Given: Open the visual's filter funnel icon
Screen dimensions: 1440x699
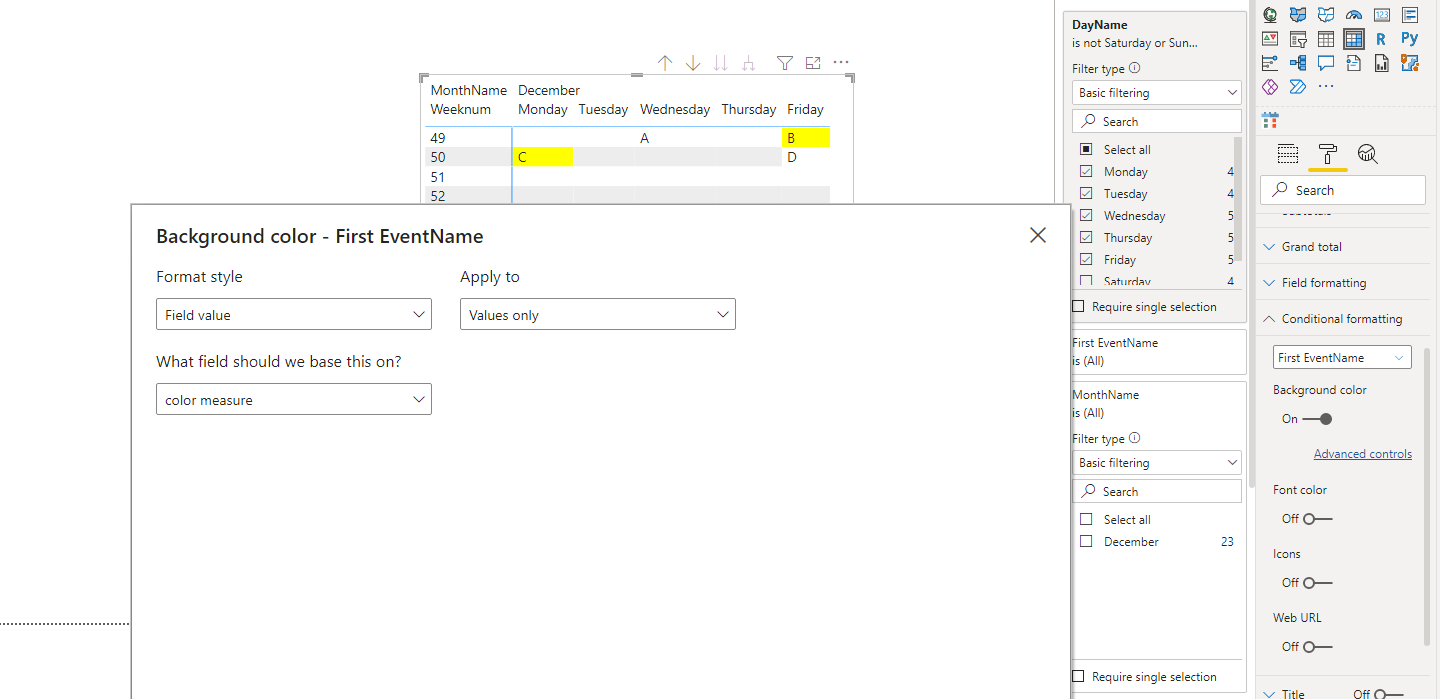Looking at the screenshot, I should pyautogui.click(x=785, y=63).
